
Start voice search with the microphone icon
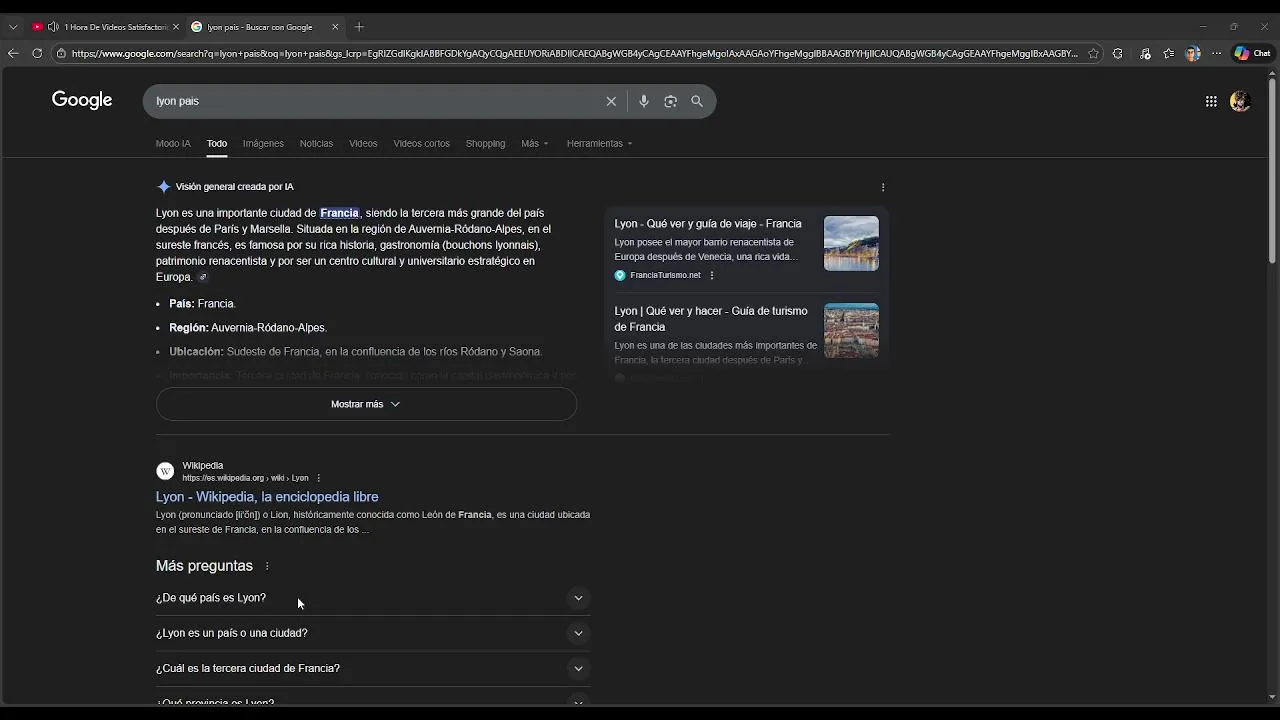click(x=643, y=101)
